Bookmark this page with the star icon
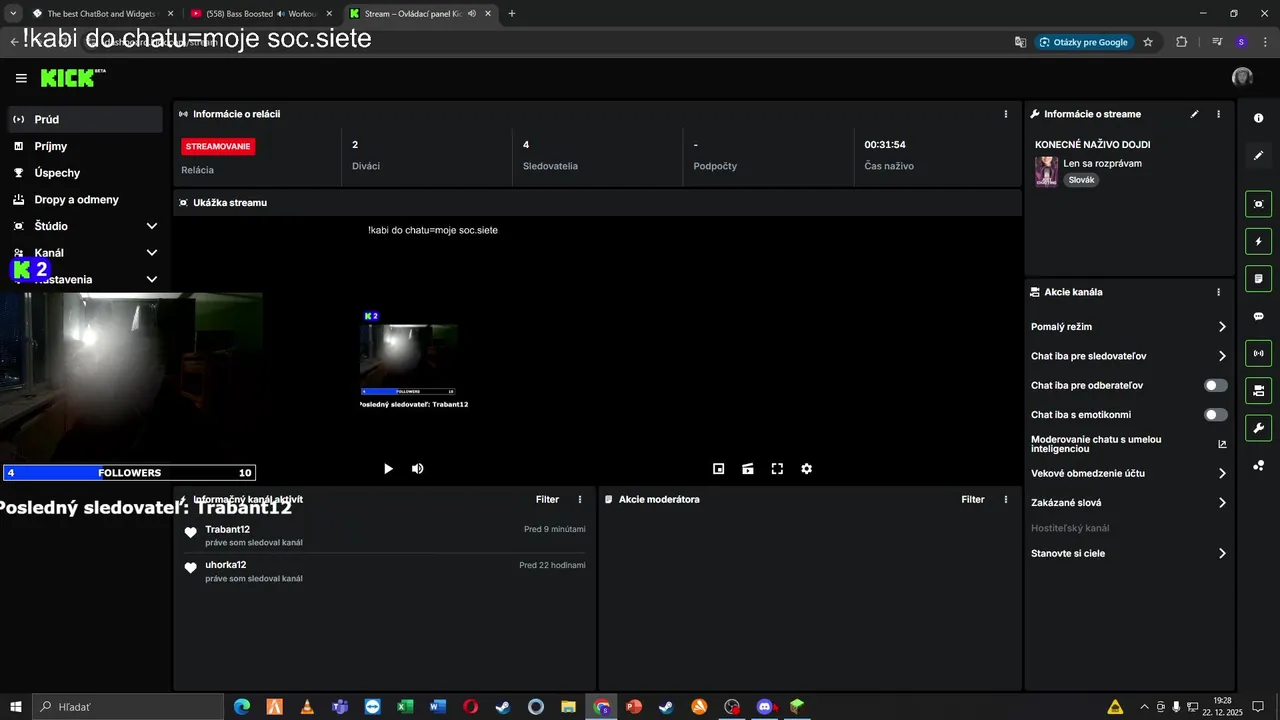 point(1148,42)
